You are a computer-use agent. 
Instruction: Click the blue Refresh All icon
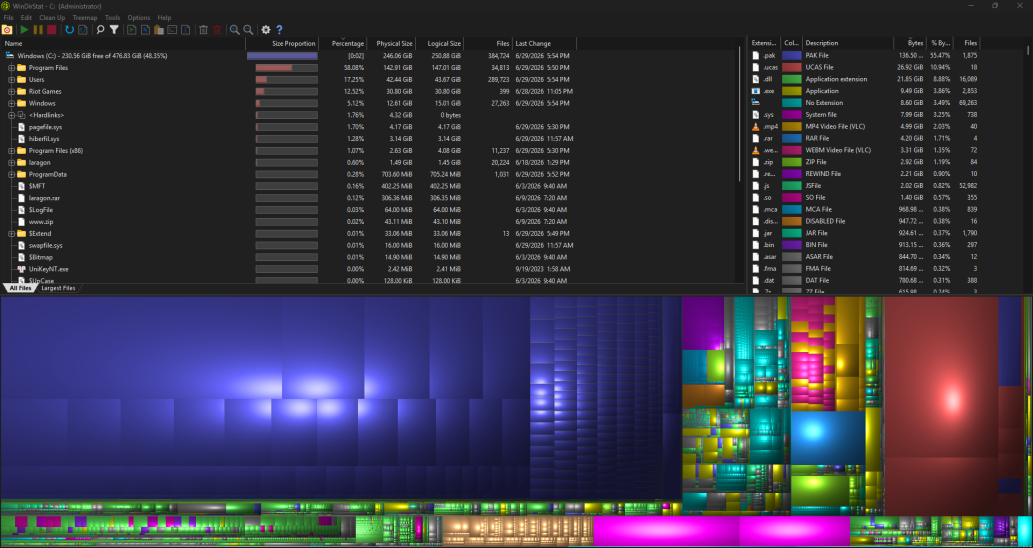[70, 30]
